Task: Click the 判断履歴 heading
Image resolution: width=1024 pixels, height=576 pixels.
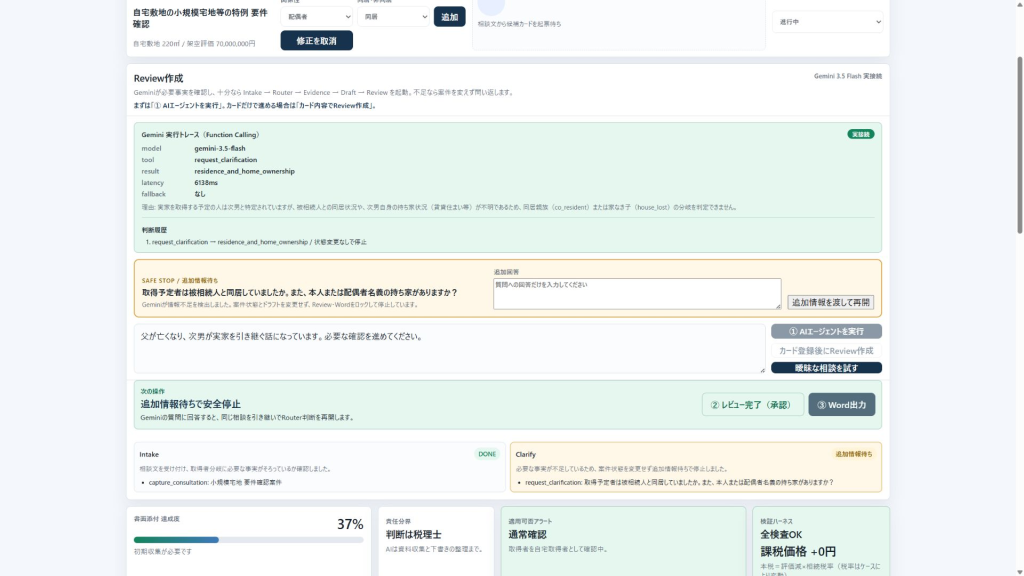Action: pyautogui.click(x=154, y=230)
